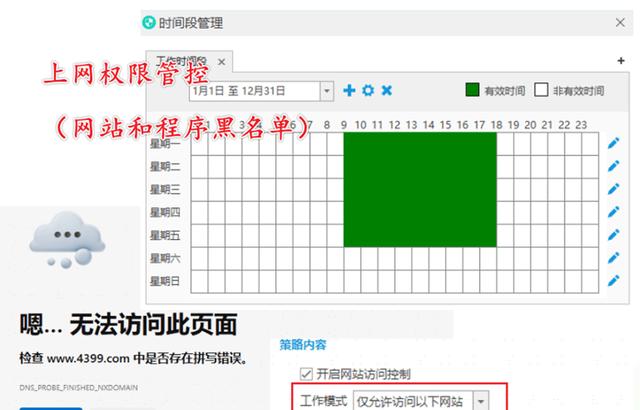This screenshot has width=640, height=410.
Task: Click the 非有效时间 legend label
Action: tap(578, 91)
